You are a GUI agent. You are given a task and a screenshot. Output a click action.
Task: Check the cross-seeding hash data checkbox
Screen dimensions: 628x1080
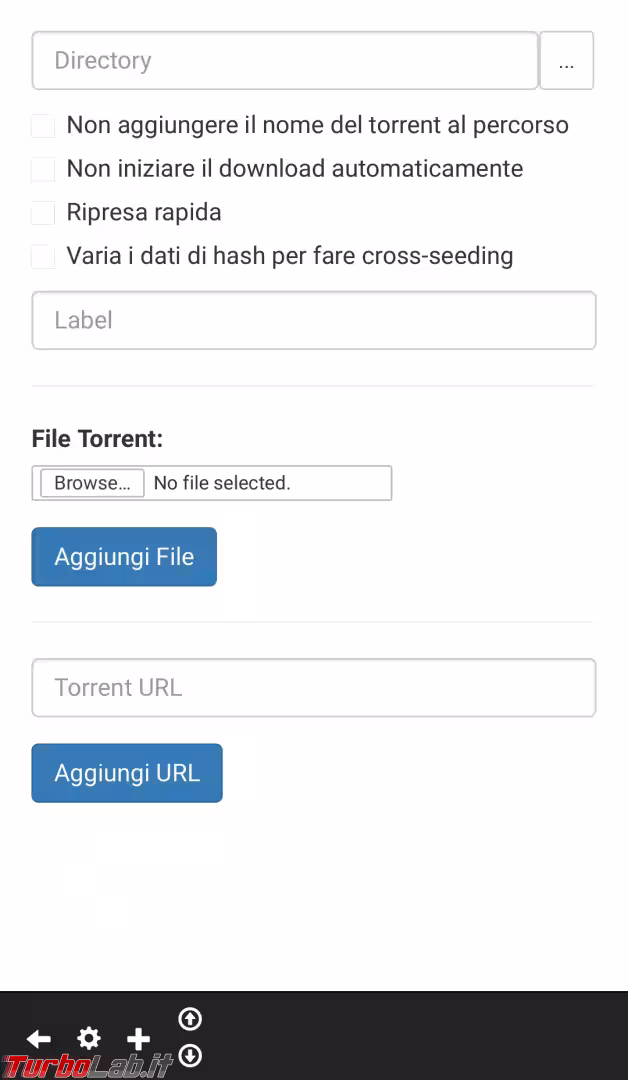coord(43,257)
